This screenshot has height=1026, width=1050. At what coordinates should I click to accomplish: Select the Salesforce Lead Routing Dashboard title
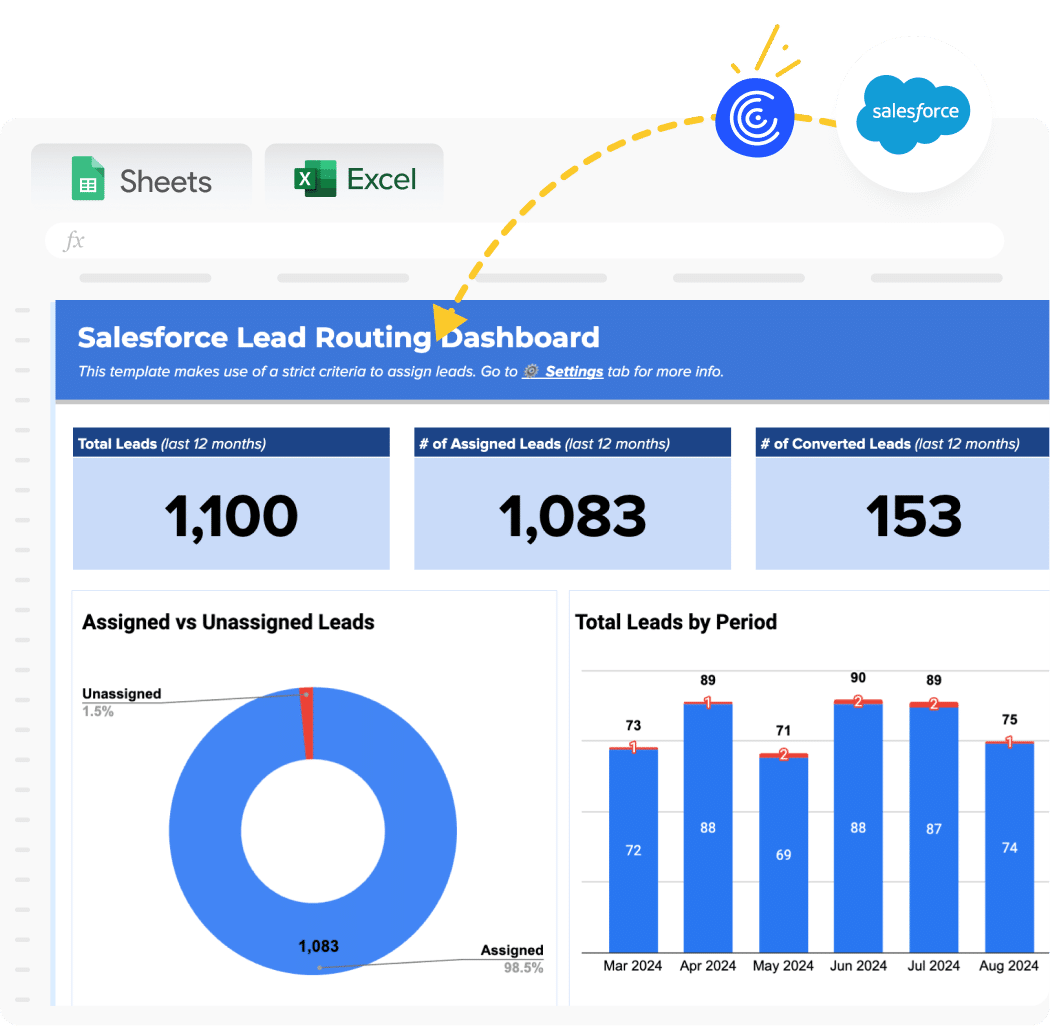coord(338,338)
